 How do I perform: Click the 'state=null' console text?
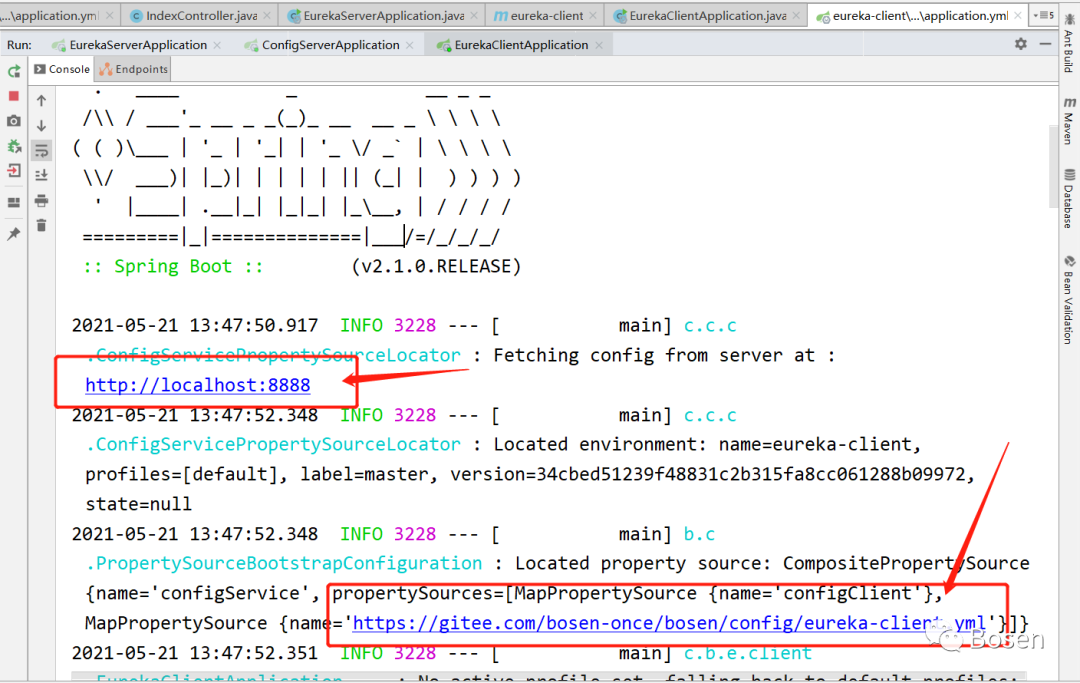[x=138, y=504]
